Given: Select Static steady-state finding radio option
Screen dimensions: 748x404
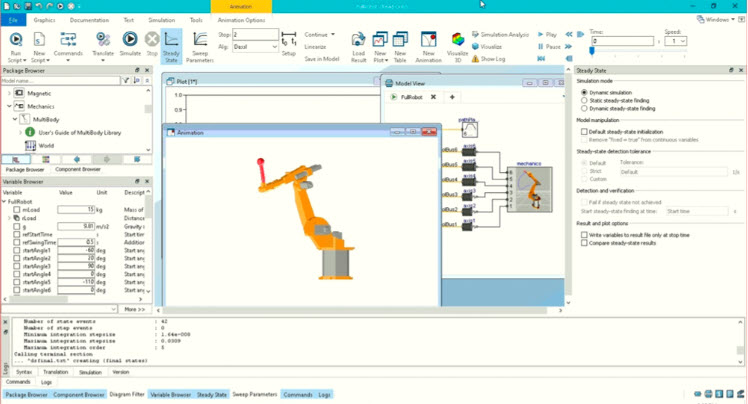Looking at the screenshot, I should (x=584, y=100).
